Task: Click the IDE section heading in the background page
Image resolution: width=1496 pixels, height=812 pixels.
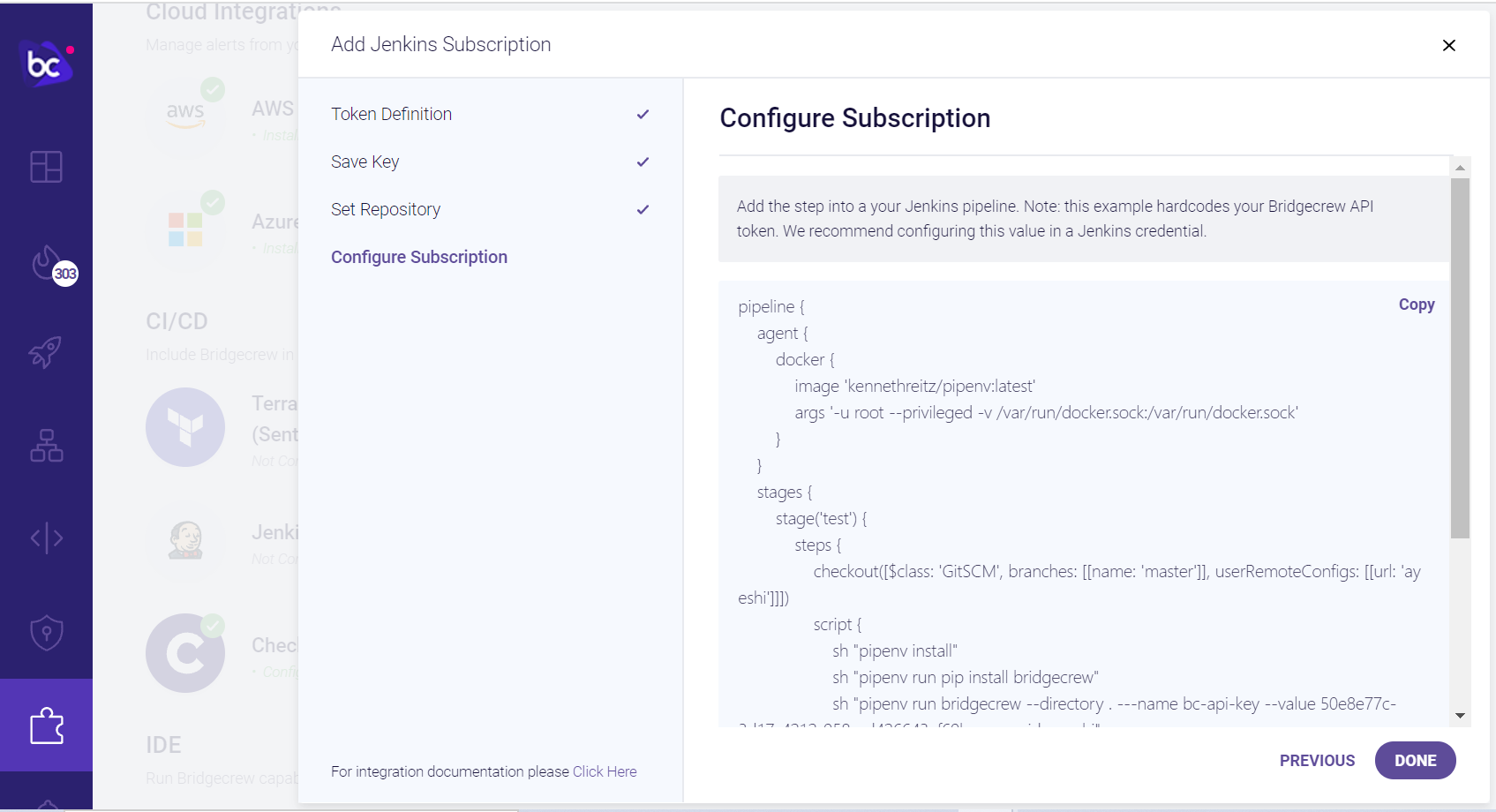Action: coord(163,745)
